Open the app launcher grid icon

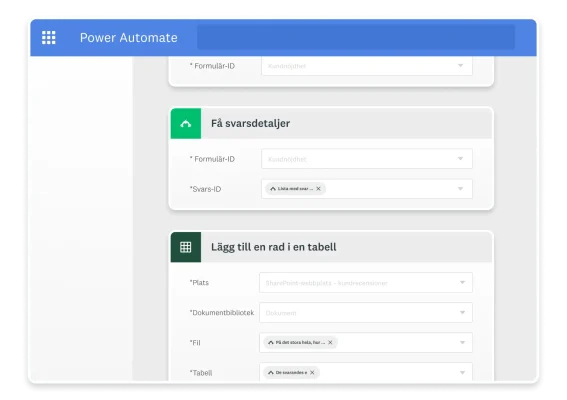click(48, 38)
